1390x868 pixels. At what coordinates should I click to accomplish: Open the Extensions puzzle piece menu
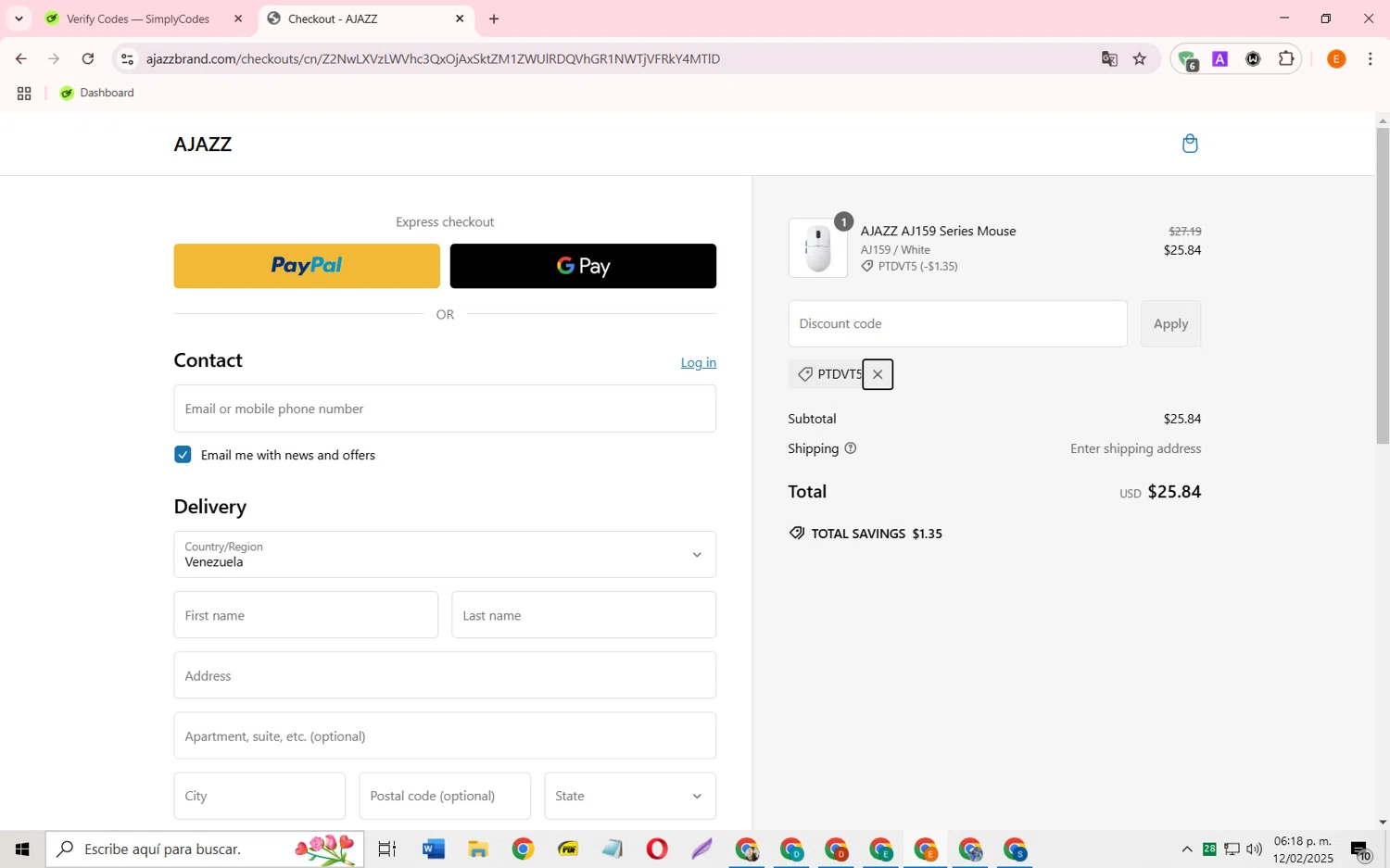click(x=1286, y=58)
